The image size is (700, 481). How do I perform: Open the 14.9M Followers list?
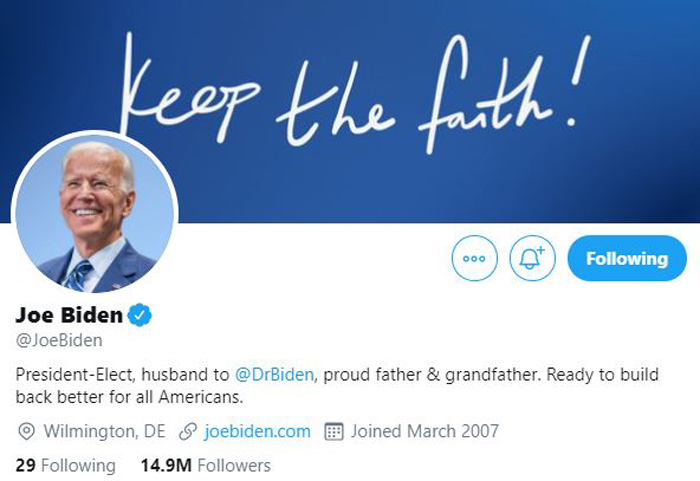click(205, 465)
